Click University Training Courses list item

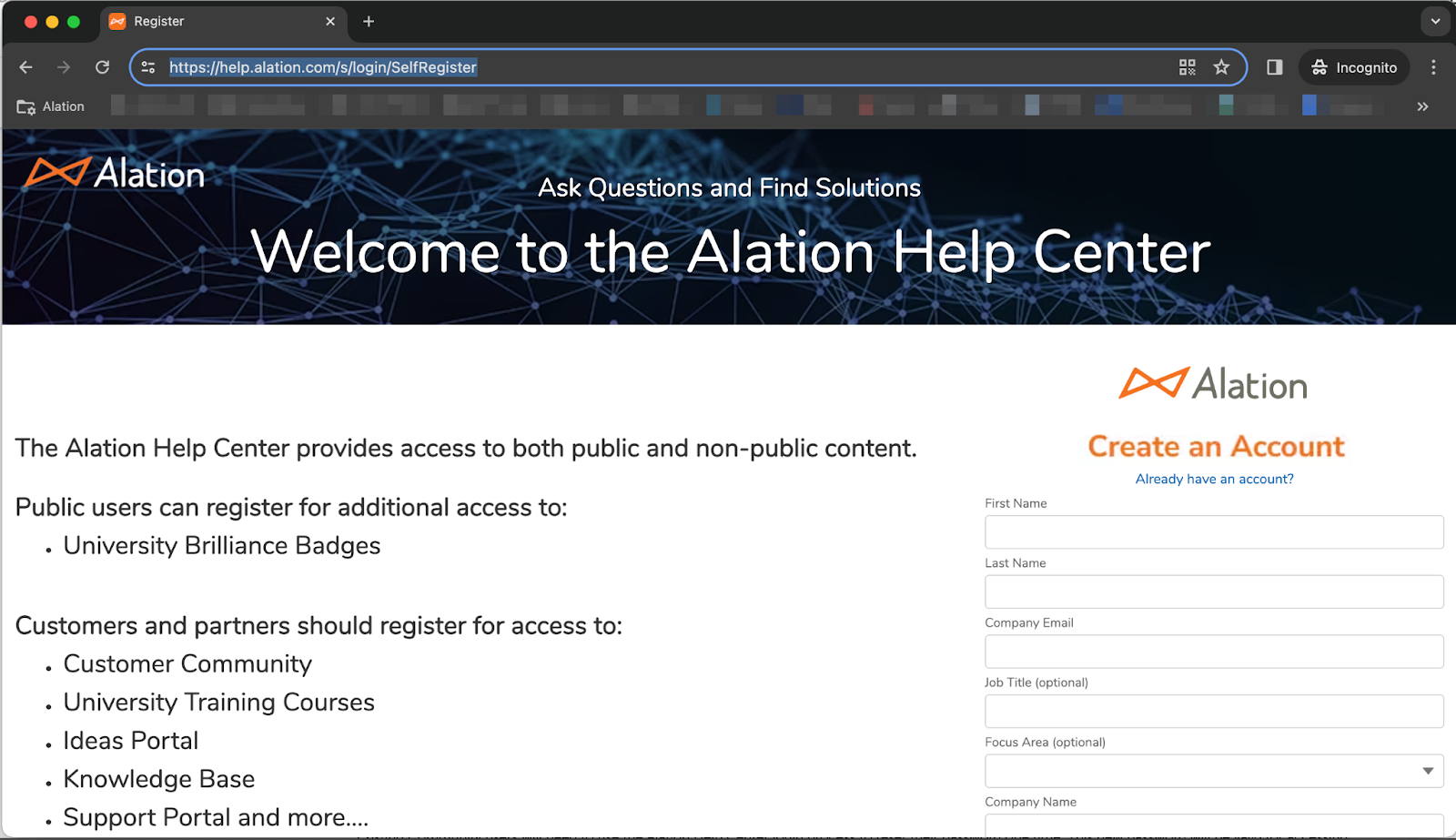[219, 703]
